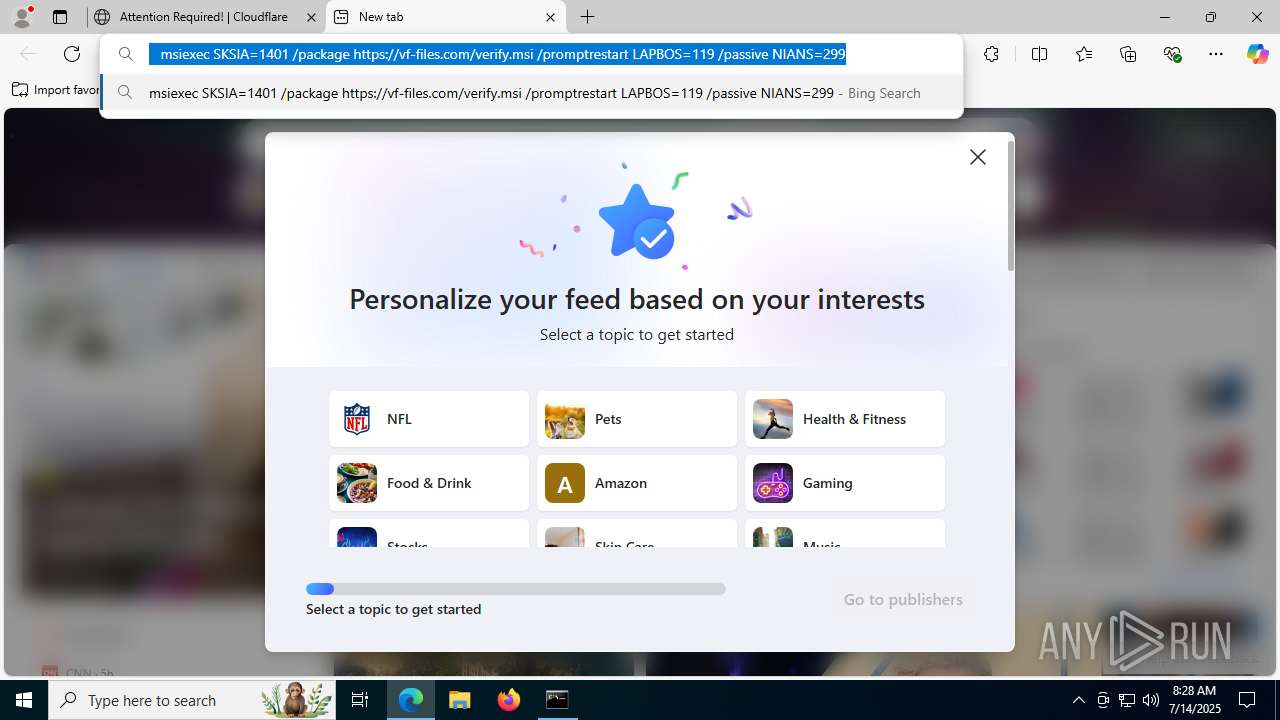Click the topic selection progress bar
The width and height of the screenshot is (1280, 720).
[516, 589]
